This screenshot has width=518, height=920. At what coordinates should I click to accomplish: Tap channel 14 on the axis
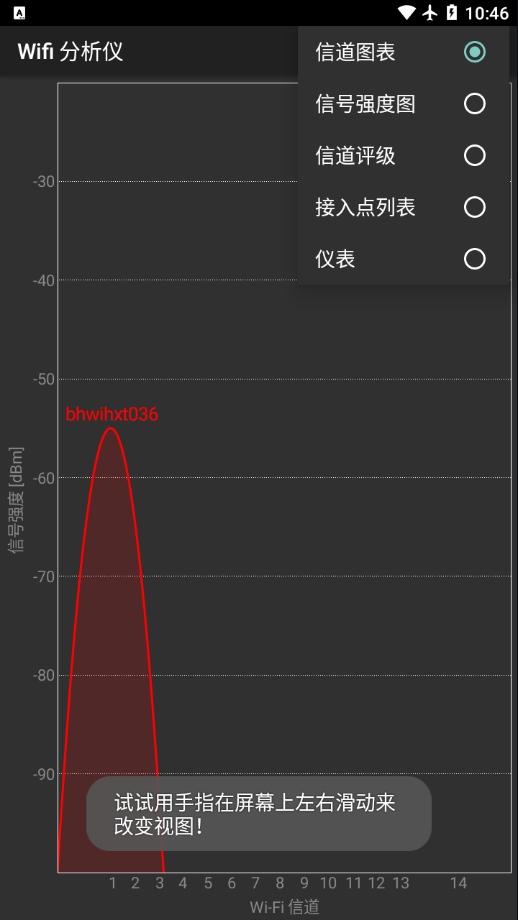pos(458,882)
